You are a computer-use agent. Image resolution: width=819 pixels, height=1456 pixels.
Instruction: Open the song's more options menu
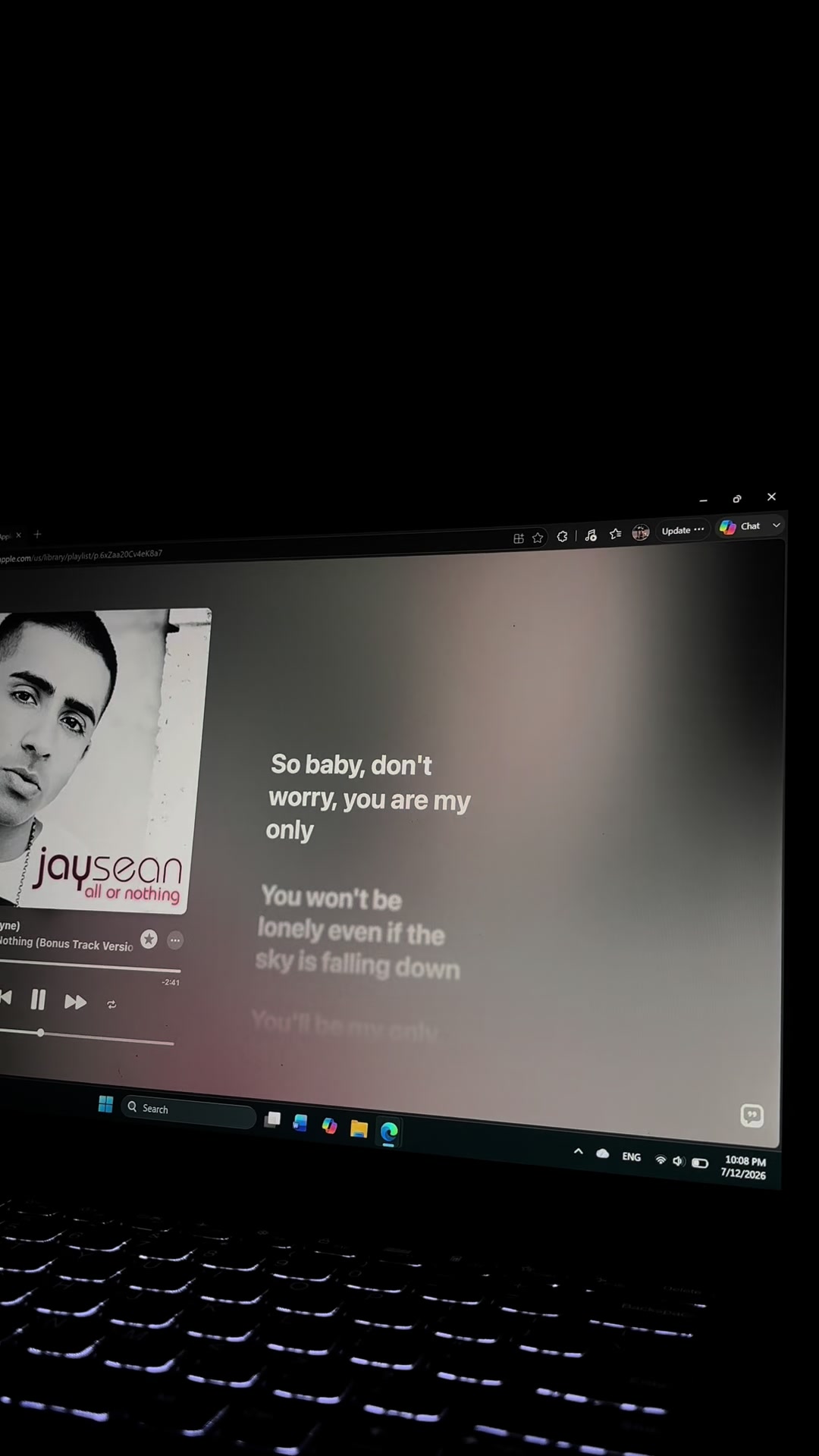175,940
